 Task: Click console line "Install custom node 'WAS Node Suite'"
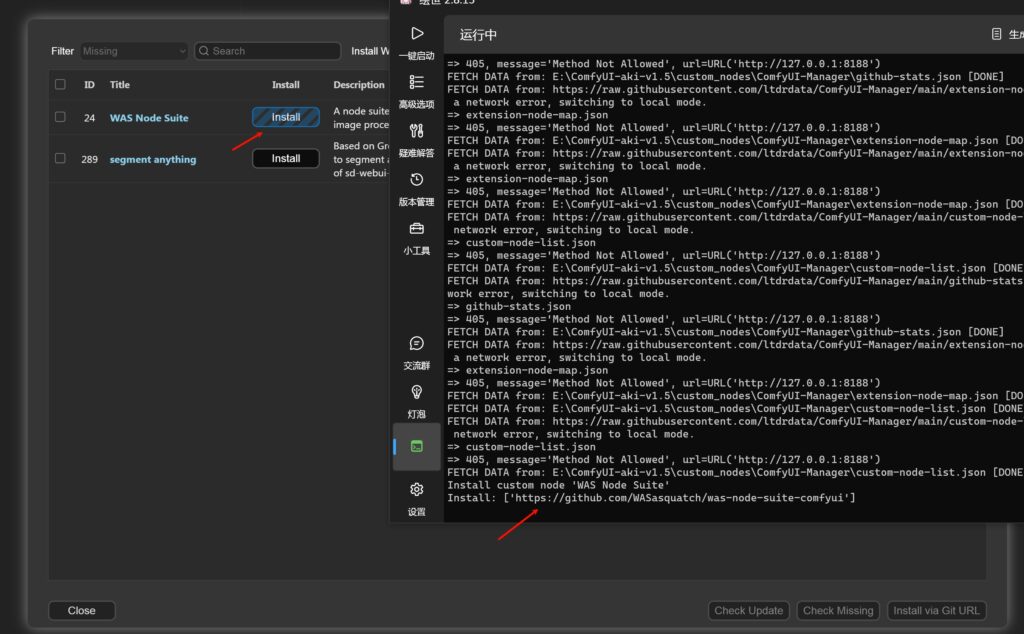click(558, 485)
